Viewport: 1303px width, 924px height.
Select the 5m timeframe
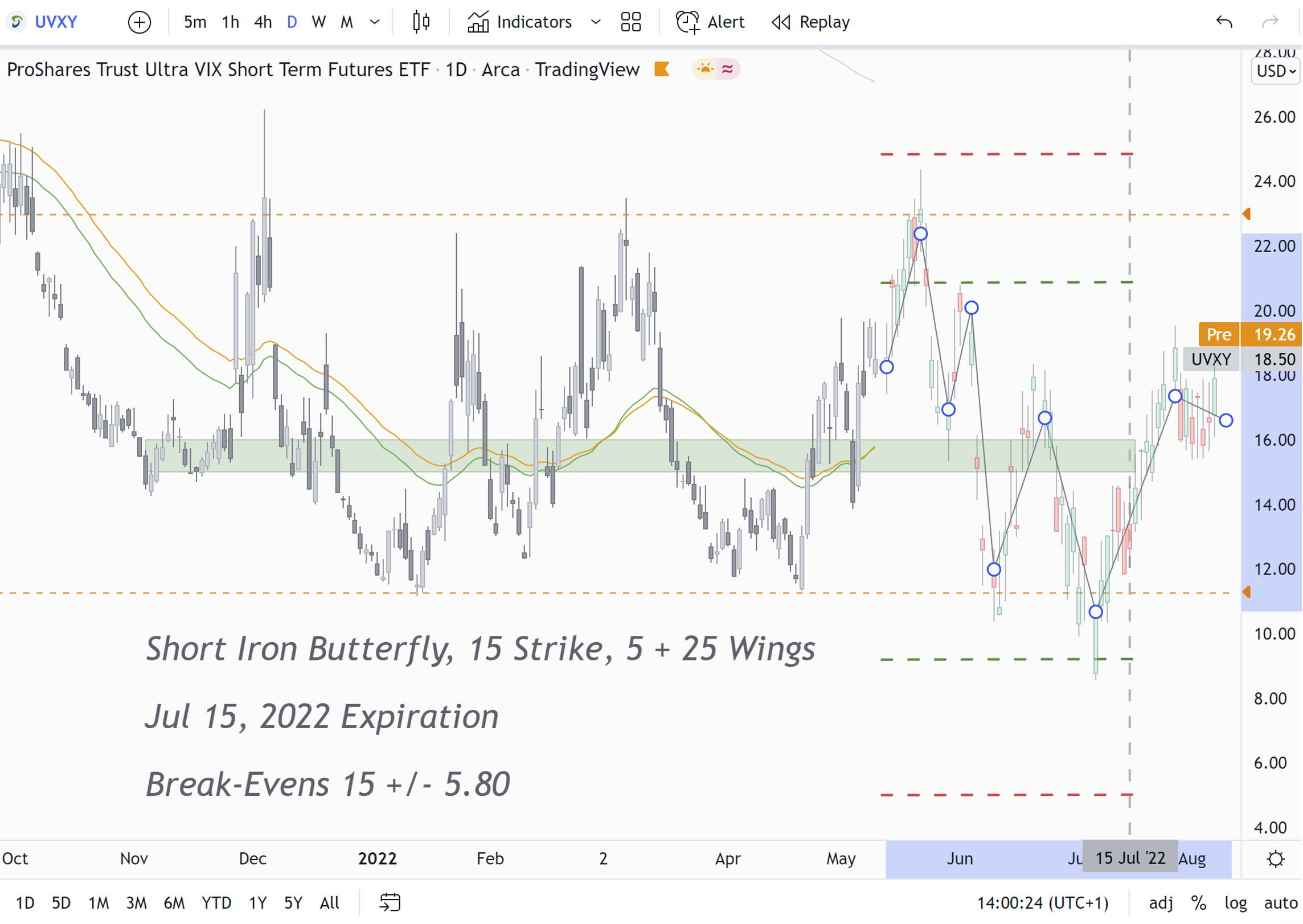coord(195,22)
